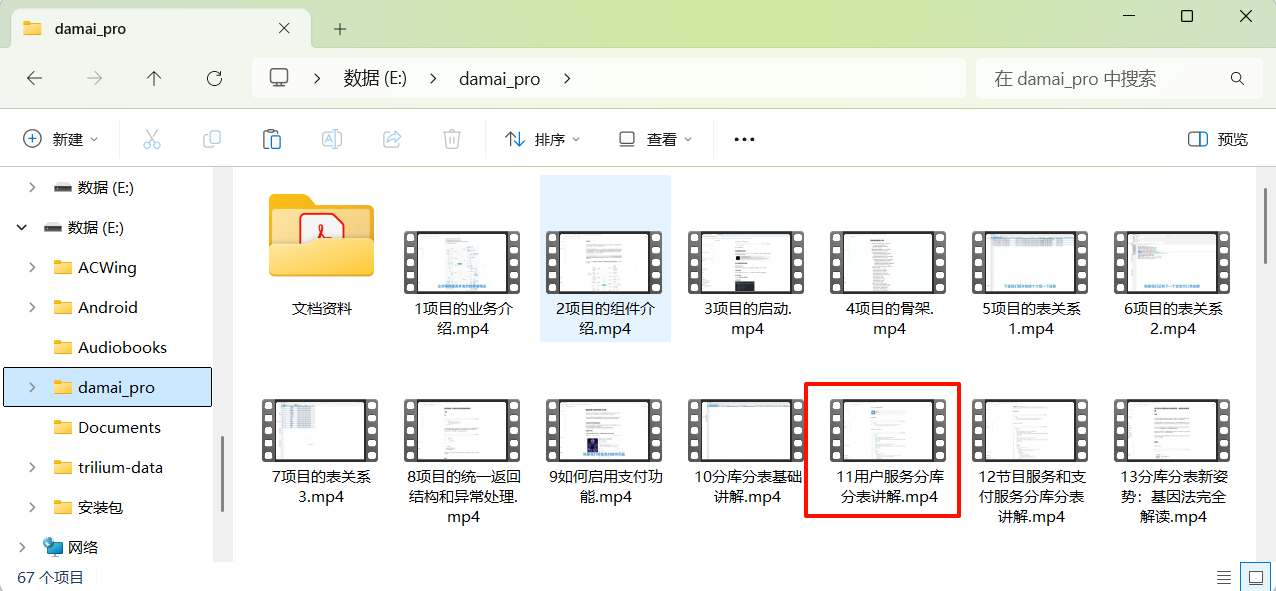Expand the Android folder in sidebar
Screen dimensions: 1276x591
[x=32, y=307]
